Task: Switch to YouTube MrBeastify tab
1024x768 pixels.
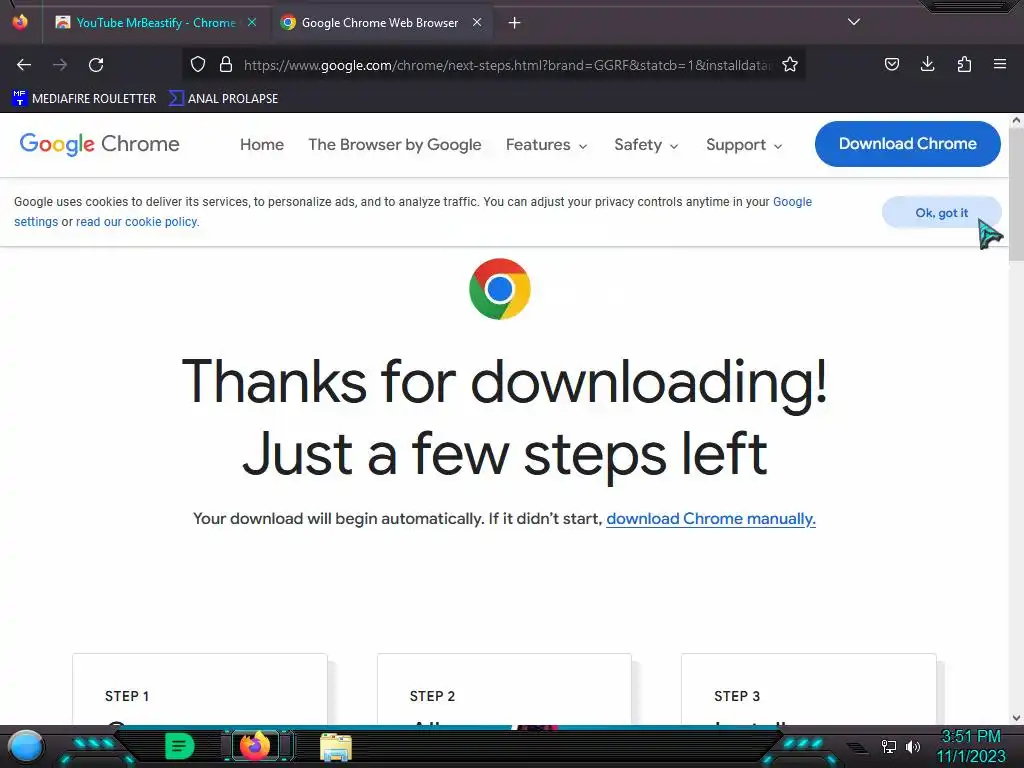Action: [155, 23]
